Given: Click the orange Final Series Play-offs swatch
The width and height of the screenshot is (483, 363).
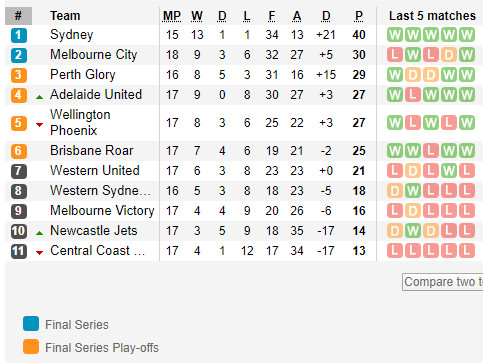Looking at the screenshot, I should point(31,347).
